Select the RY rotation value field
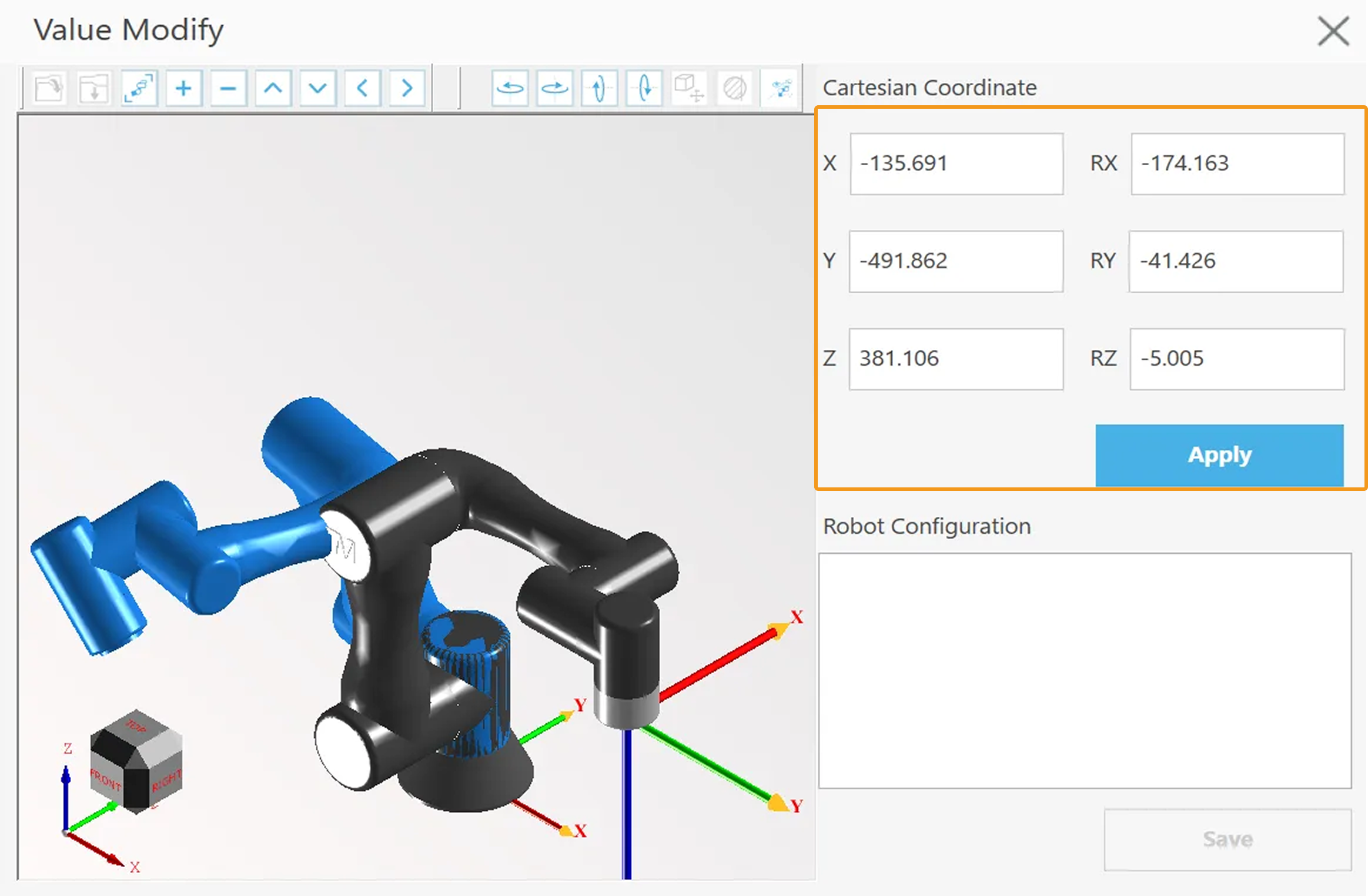The image size is (1368, 896). pos(1236,261)
